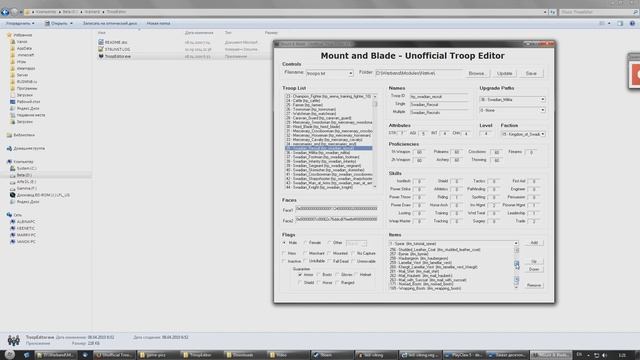The image size is (640, 360).
Task: Click the Add item button
Action: click(534, 243)
